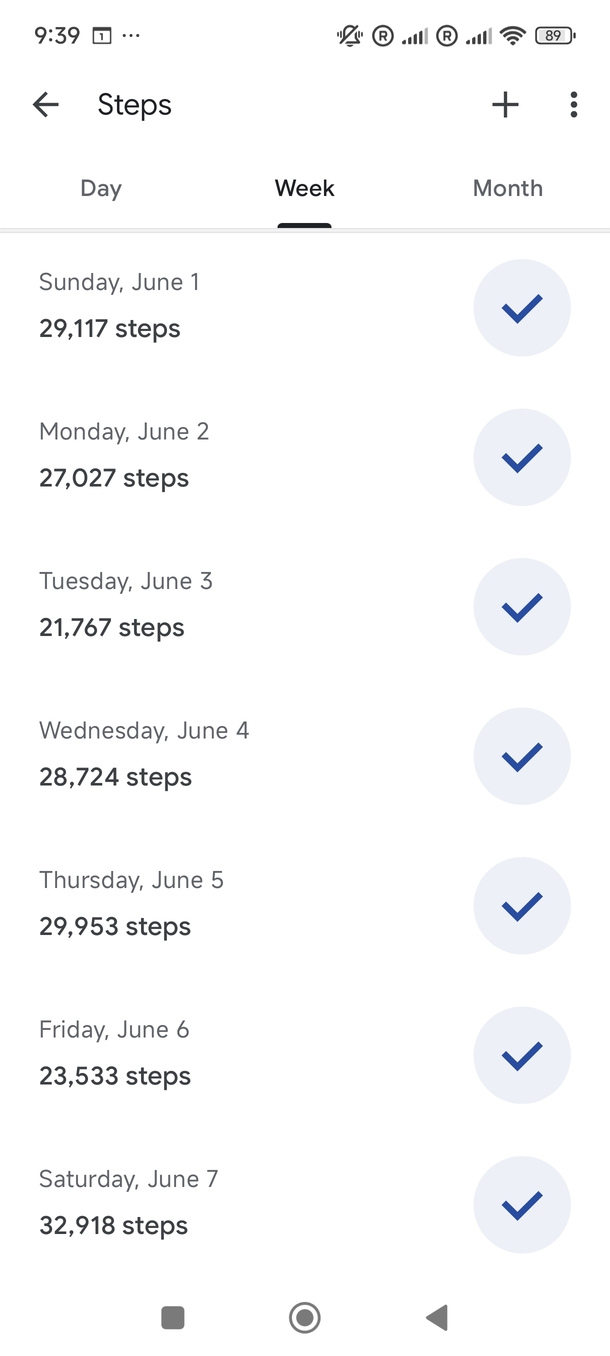Screen dimensions: 610x1356
Task: Open the three-dot overflow menu
Action: coord(573,105)
